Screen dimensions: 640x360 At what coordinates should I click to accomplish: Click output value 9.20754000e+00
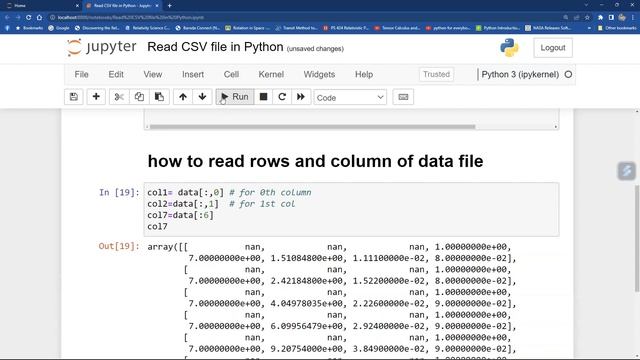click(x=307, y=349)
